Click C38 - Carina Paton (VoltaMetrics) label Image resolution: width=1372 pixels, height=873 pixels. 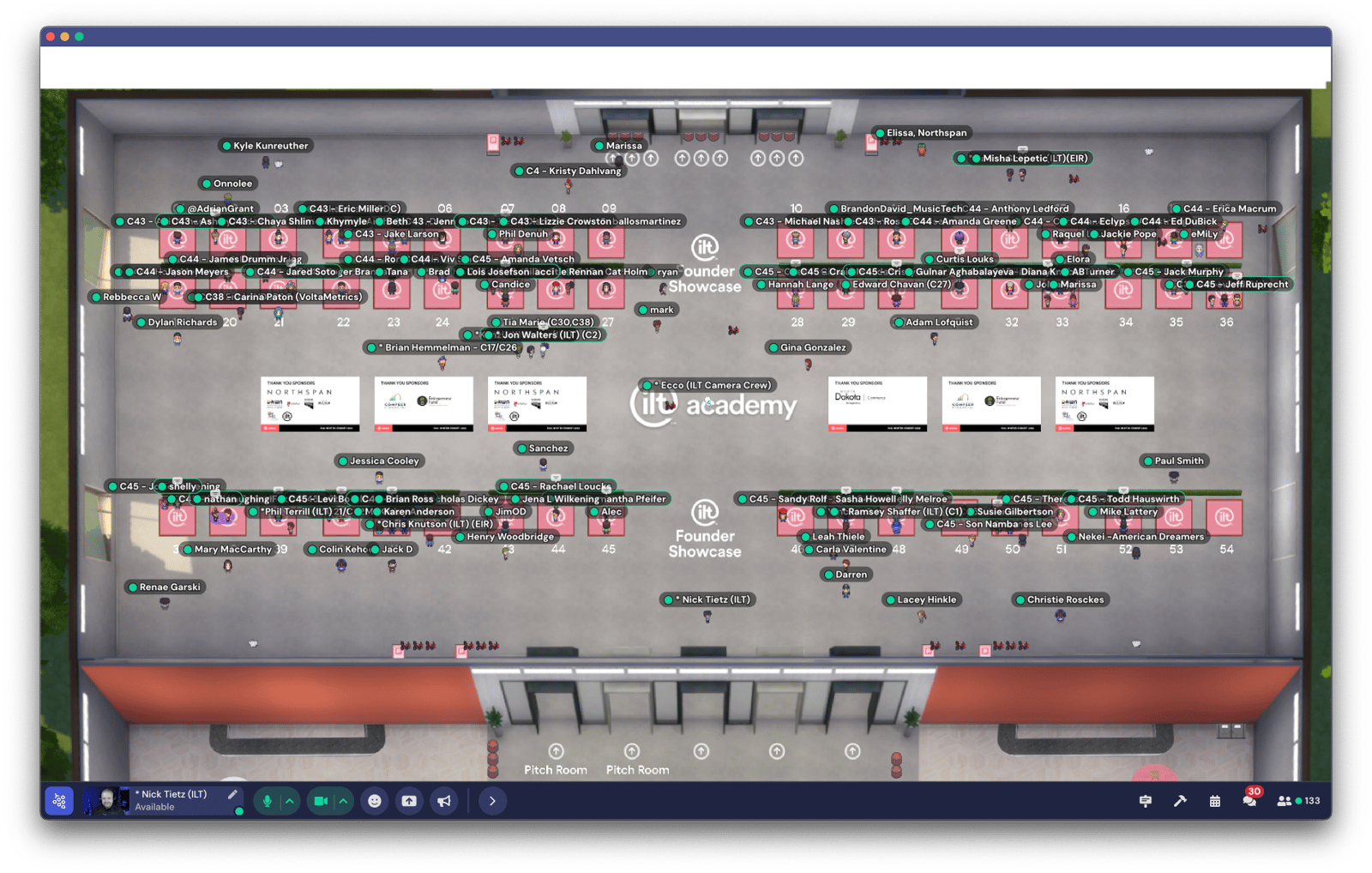278,297
